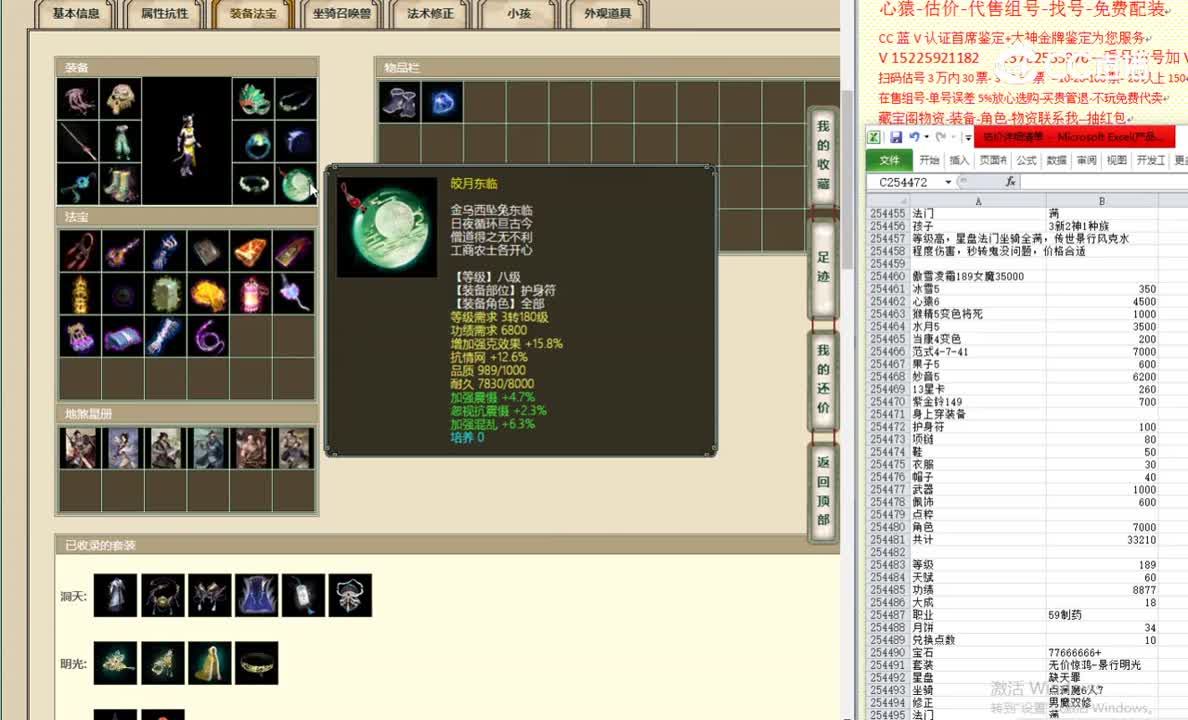
Task: Click the white robe icon in the 洞天 set row
Action: click(x=115, y=595)
